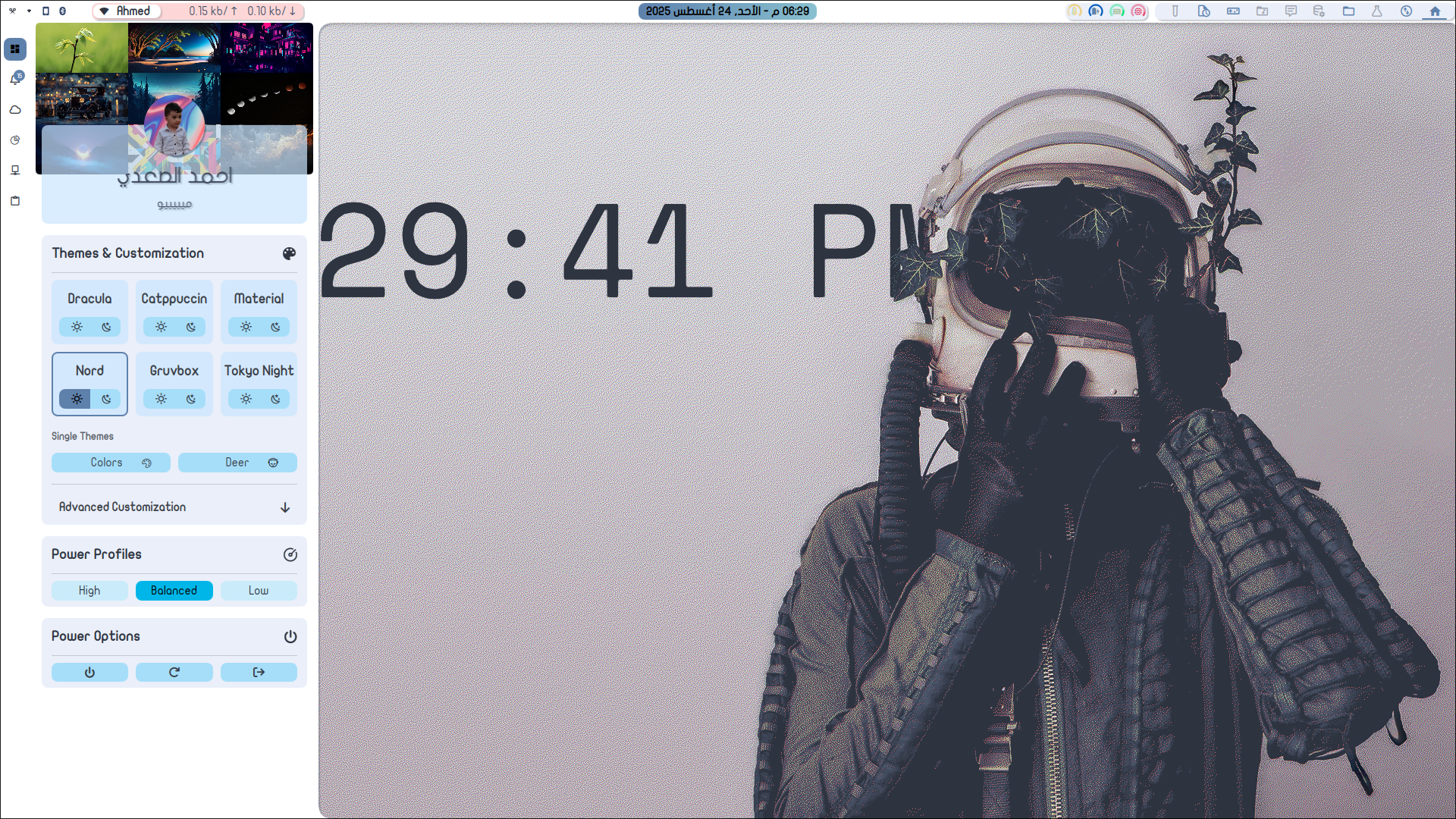Enable Tokyo Night light variant
The width and height of the screenshot is (1456, 819).
[246, 399]
